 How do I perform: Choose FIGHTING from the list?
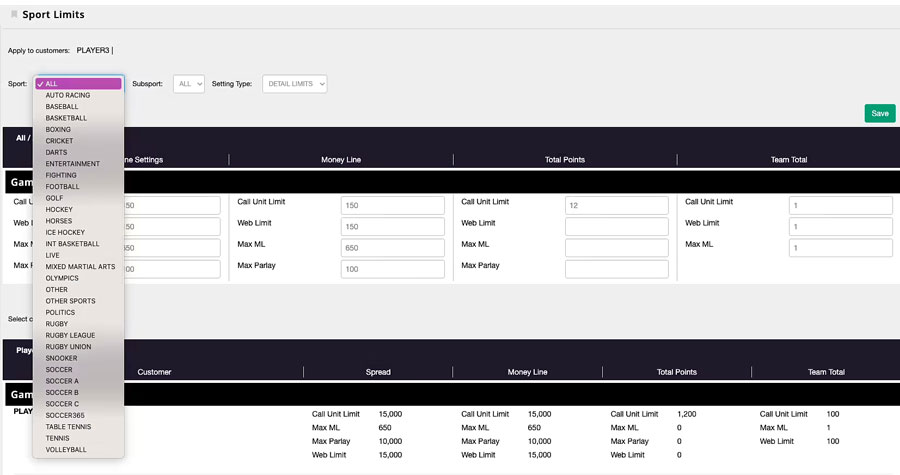tap(61, 176)
